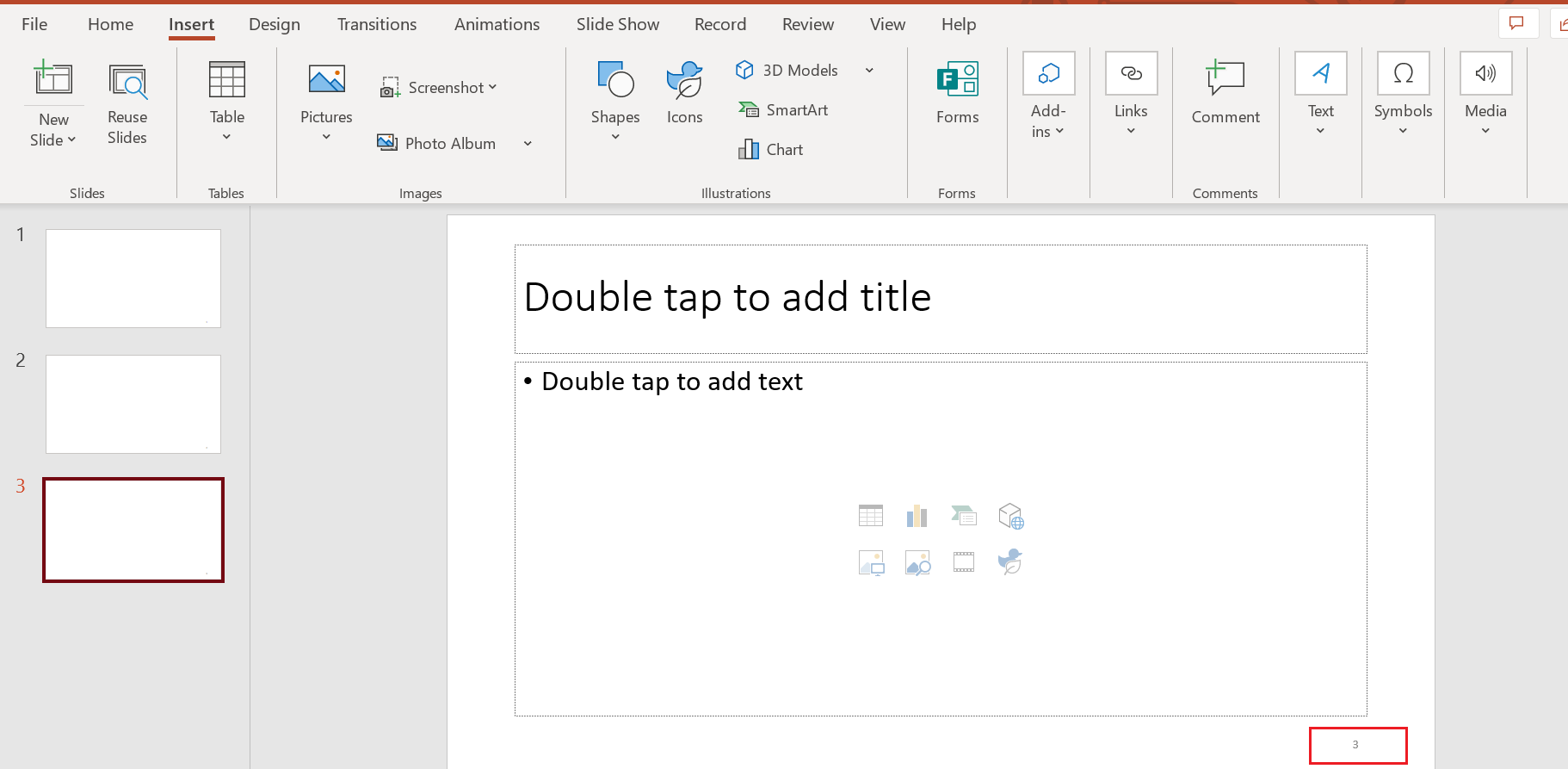Insert picture via the content placeholder icon
Screen dimensions: 1568x769
tap(871, 562)
